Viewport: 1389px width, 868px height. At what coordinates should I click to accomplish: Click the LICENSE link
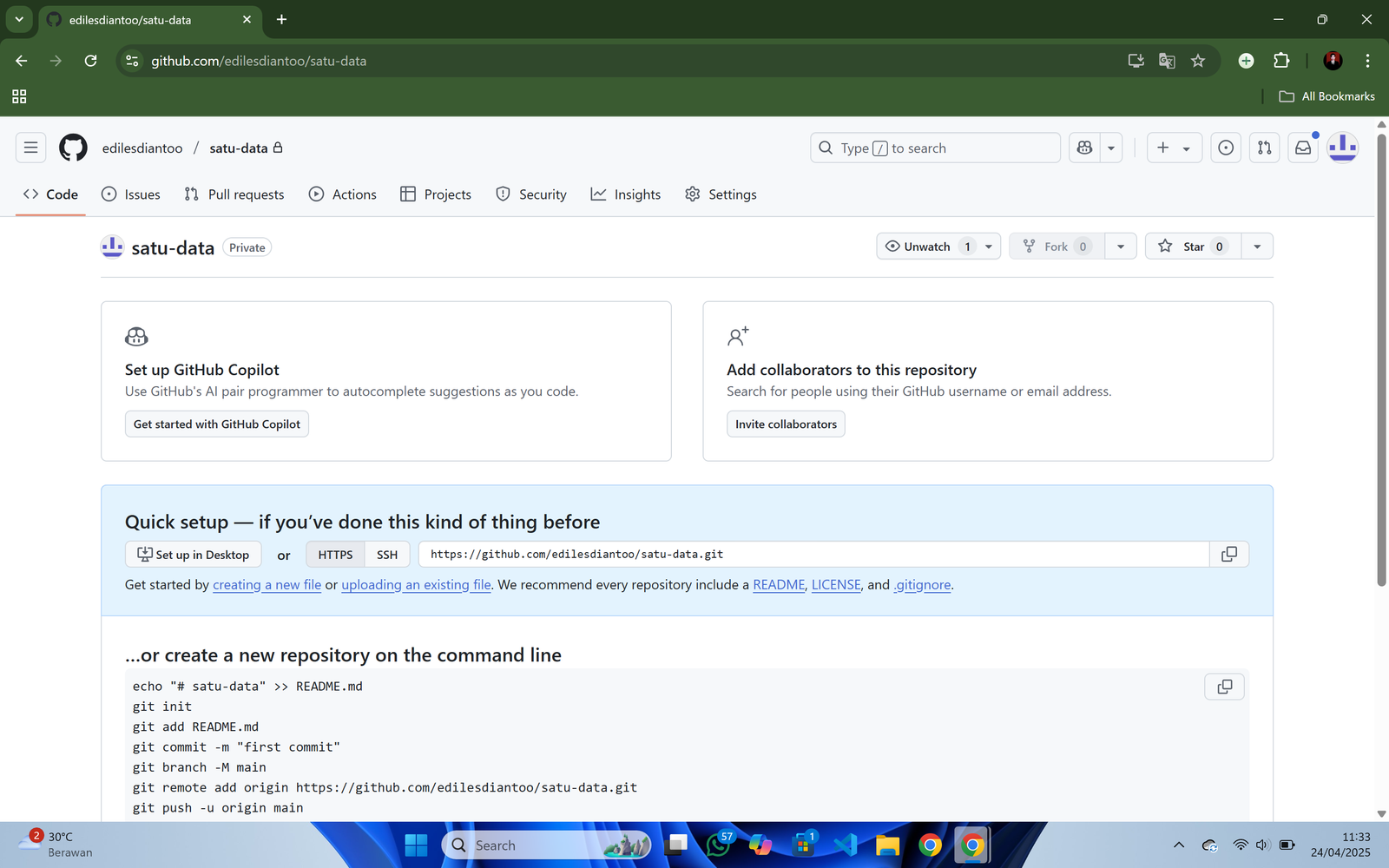[x=836, y=585]
